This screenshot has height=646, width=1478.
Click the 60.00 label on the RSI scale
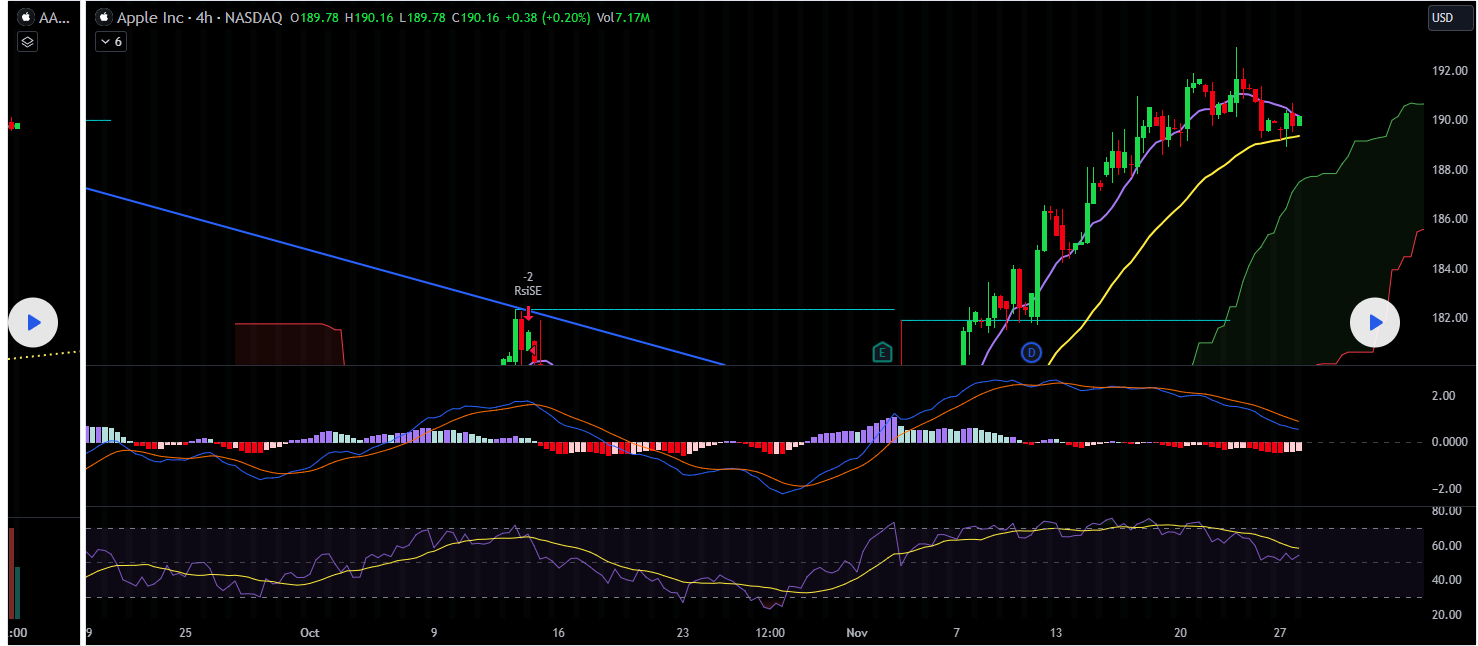[x=1445, y=546]
